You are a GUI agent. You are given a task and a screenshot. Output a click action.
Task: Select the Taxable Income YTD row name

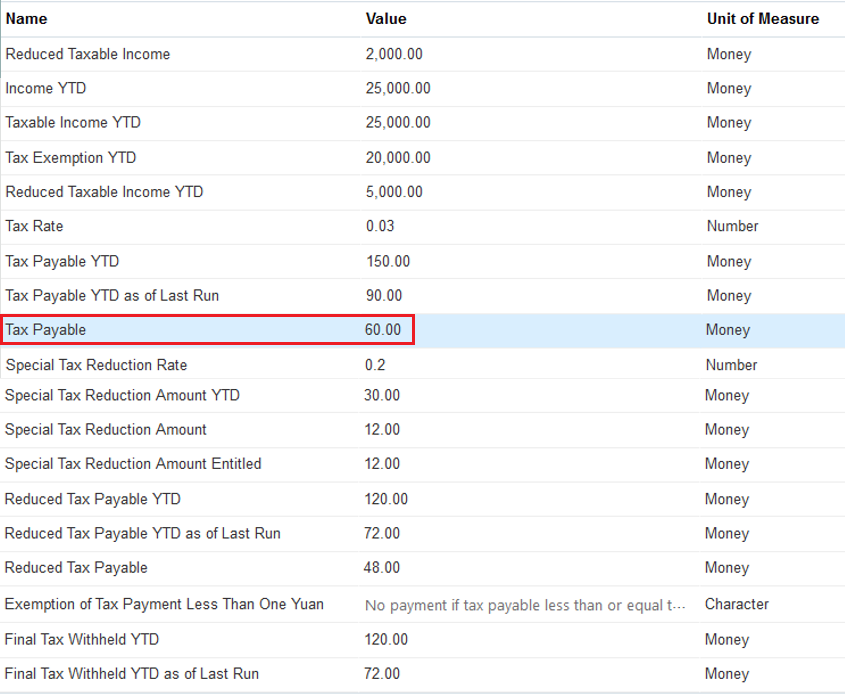73,122
